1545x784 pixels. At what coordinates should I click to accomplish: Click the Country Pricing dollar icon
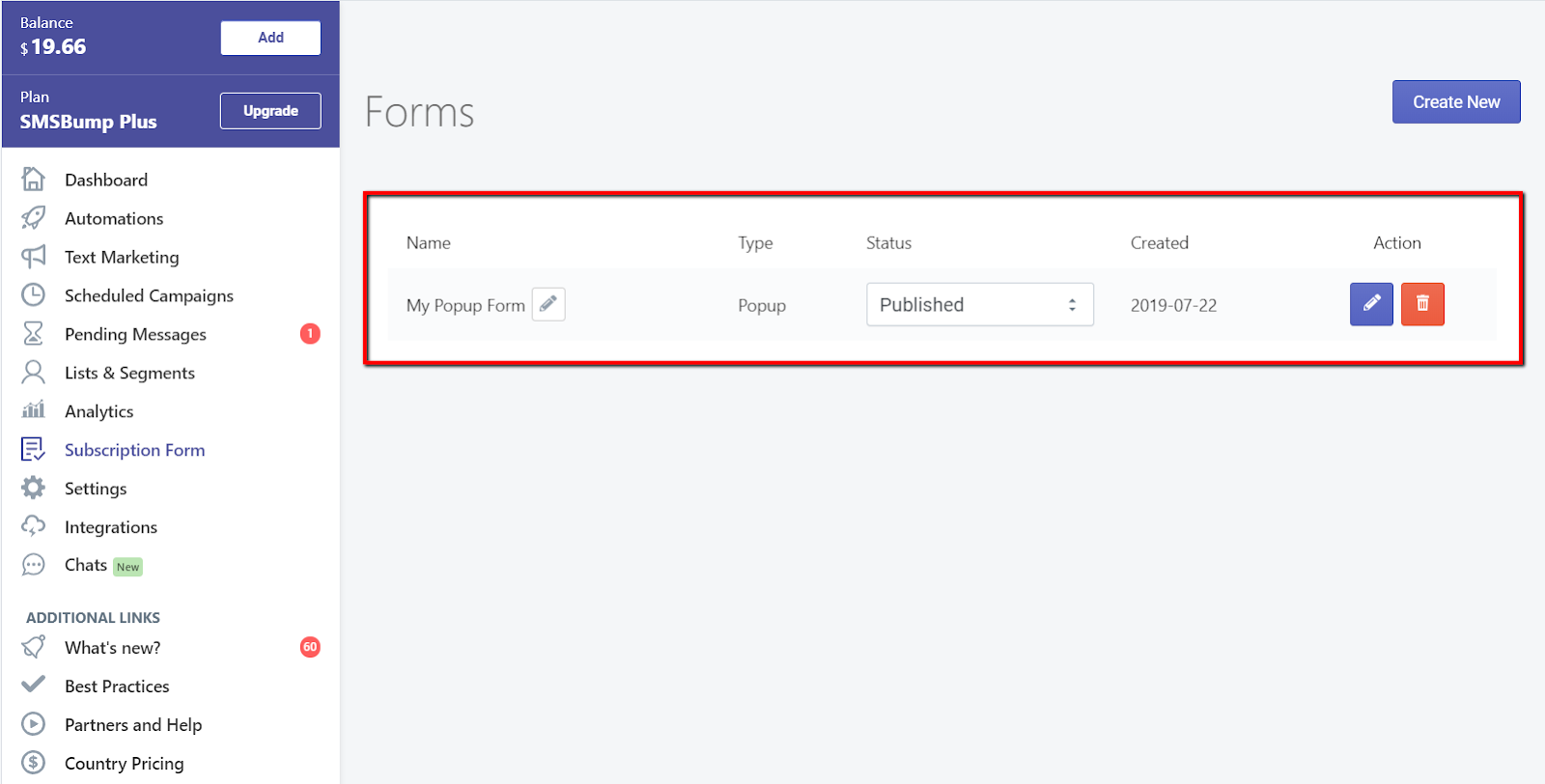(x=33, y=763)
